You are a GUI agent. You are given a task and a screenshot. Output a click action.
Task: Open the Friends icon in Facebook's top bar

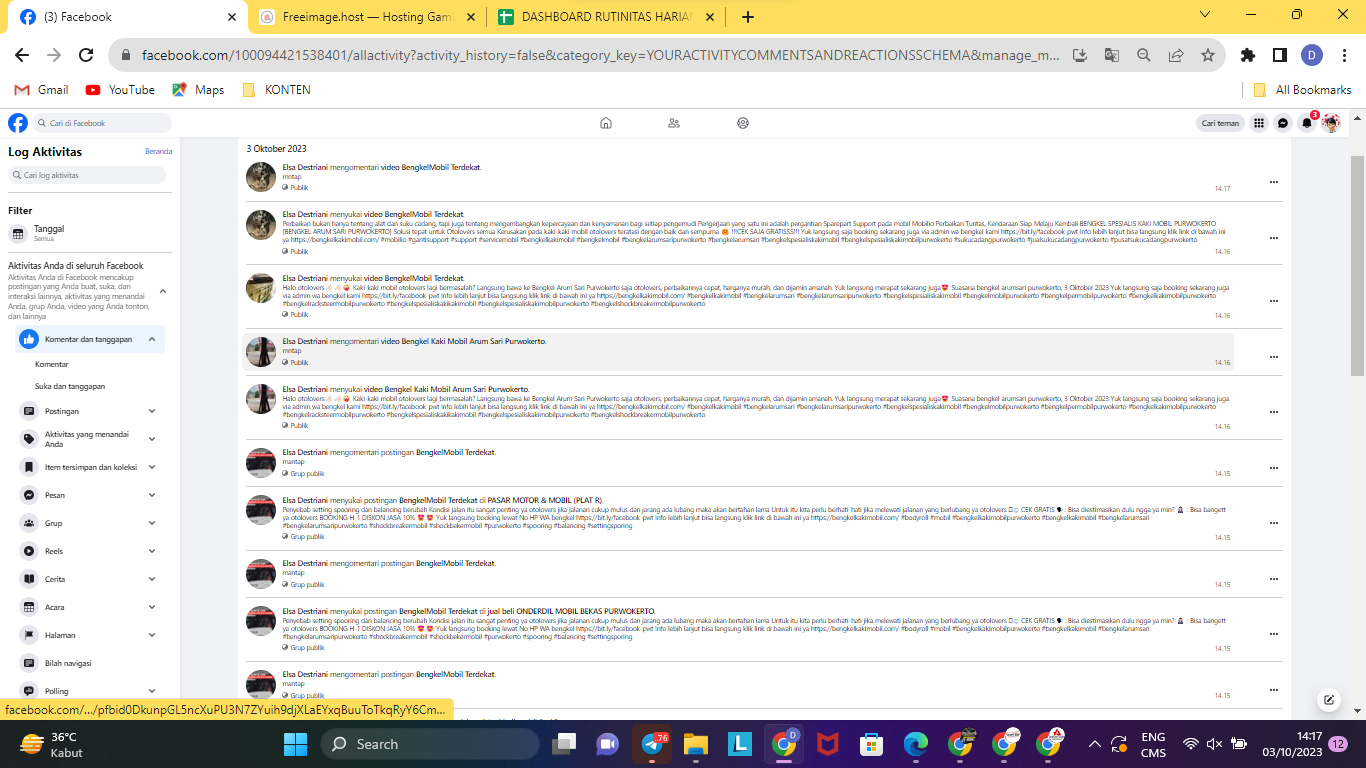674,123
